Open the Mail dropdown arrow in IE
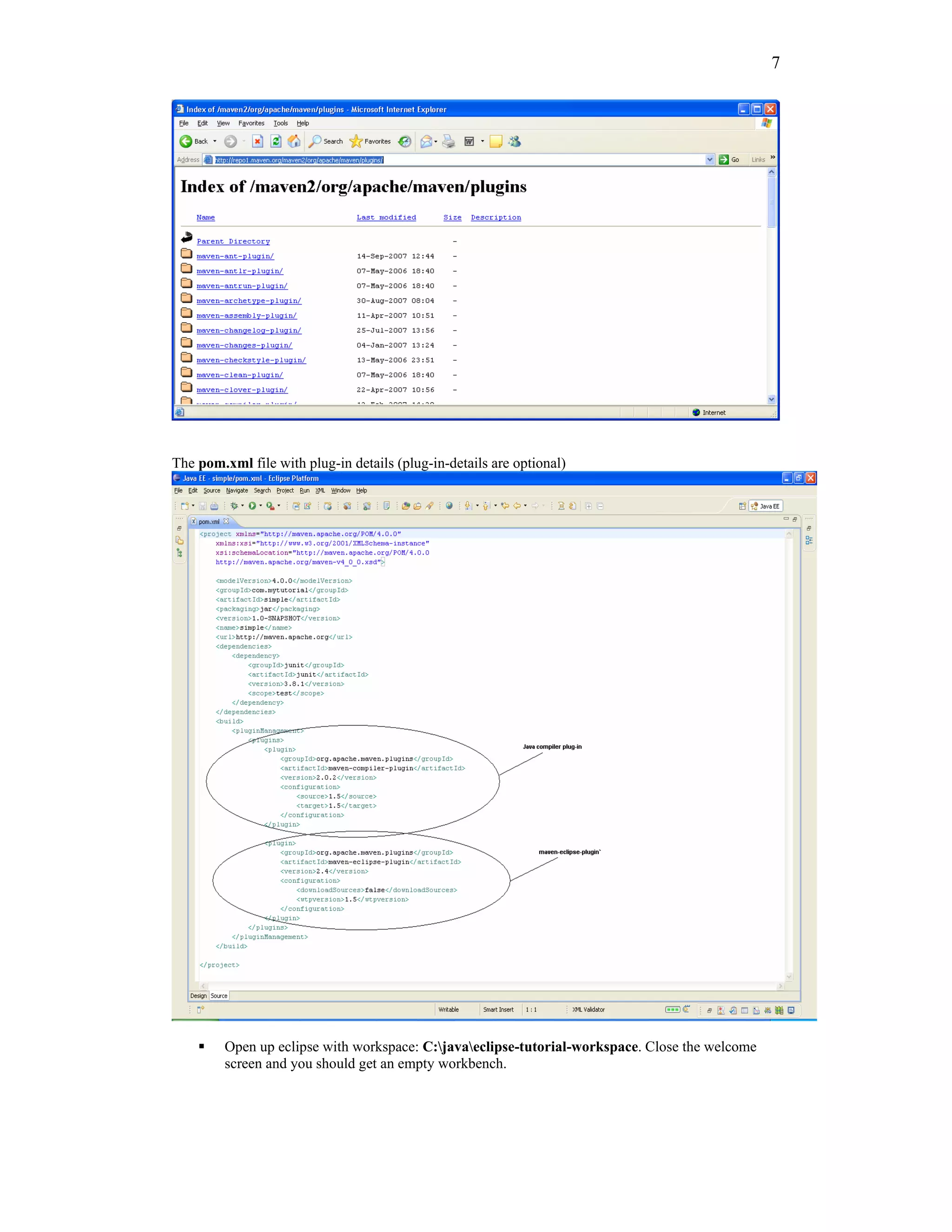952x1232 pixels. pos(436,141)
